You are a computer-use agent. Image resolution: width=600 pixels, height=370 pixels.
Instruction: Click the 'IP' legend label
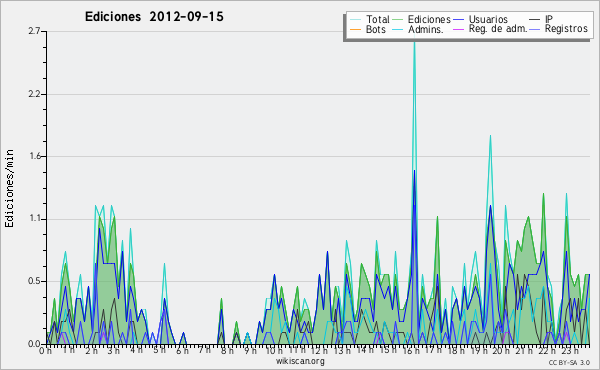(549, 19)
